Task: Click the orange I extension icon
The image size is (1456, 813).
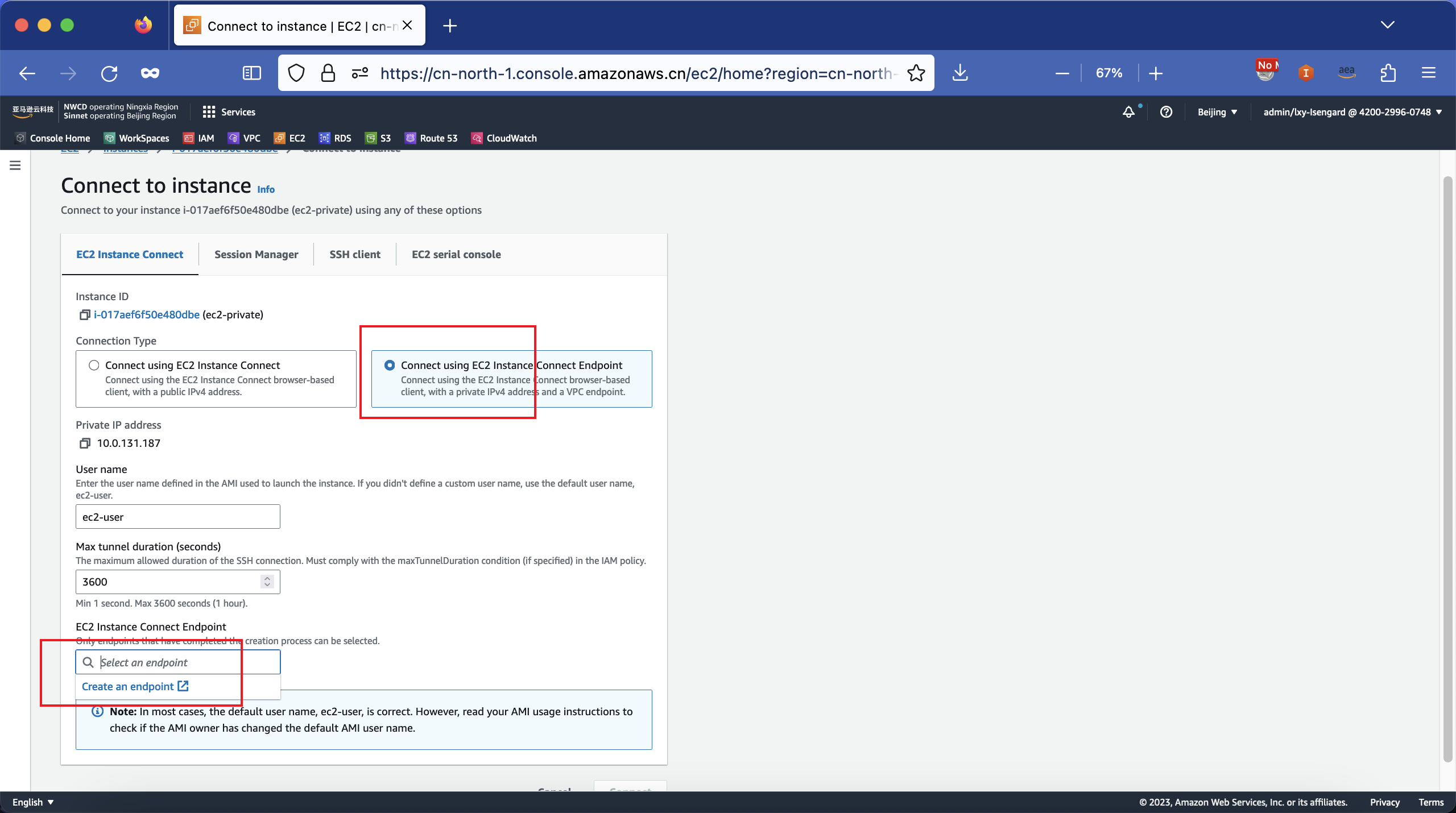Action: click(x=1306, y=73)
